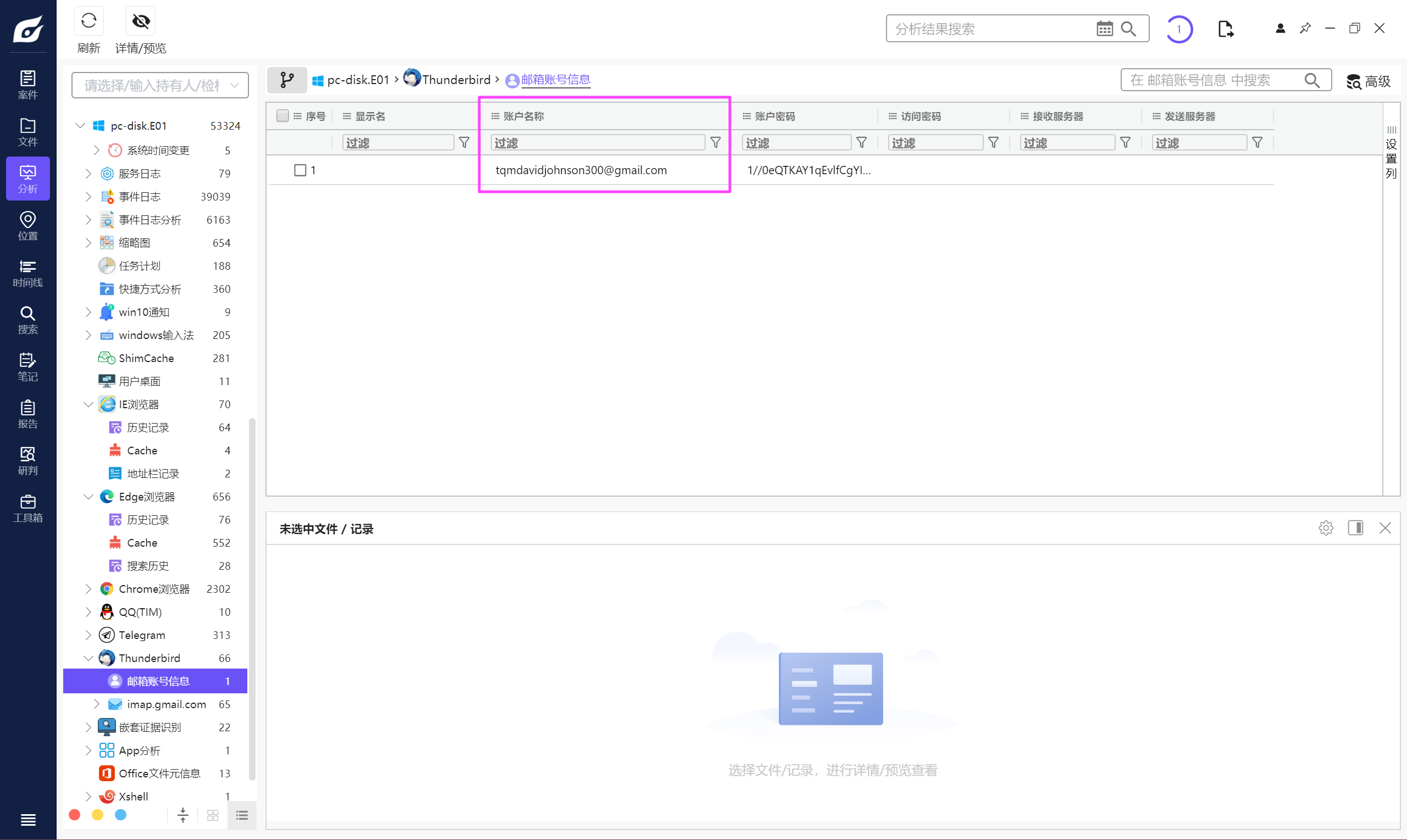Open the 设置列 column settings
Image resolution: width=1407 pixels, height=840 pixels.
tap(1391, 153)
